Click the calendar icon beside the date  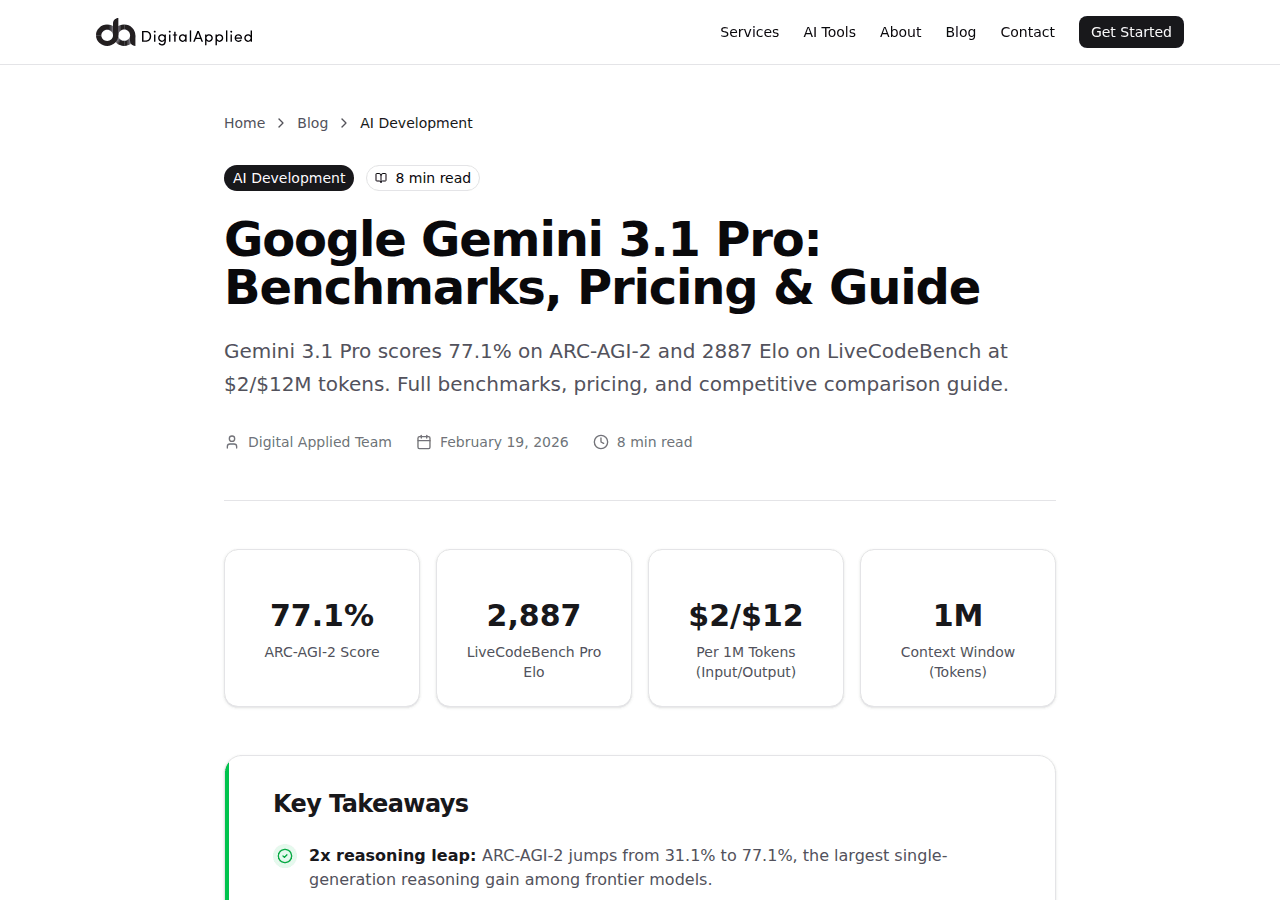point(423,441)
